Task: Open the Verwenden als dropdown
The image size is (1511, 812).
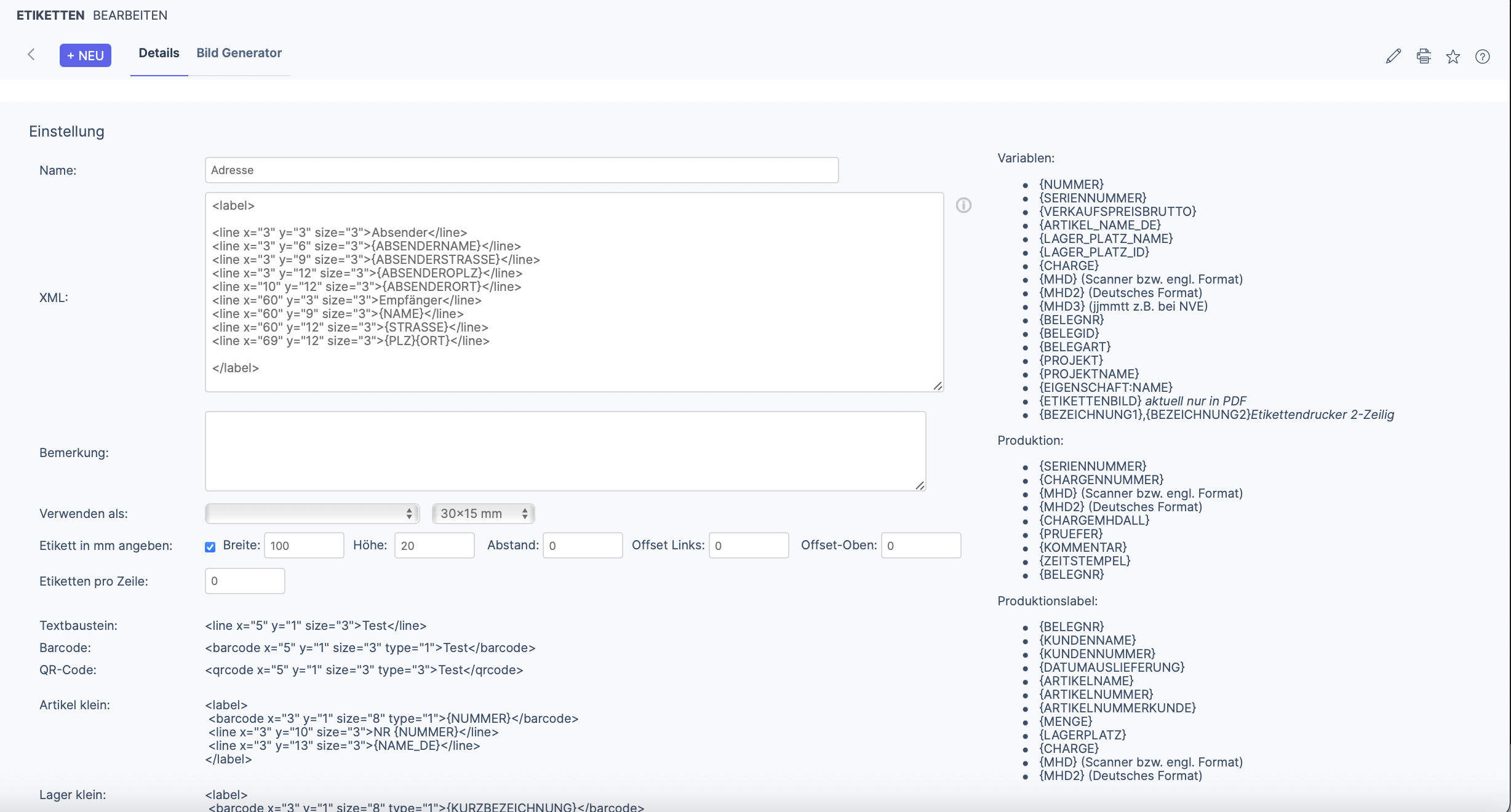Action: [312, 514]
